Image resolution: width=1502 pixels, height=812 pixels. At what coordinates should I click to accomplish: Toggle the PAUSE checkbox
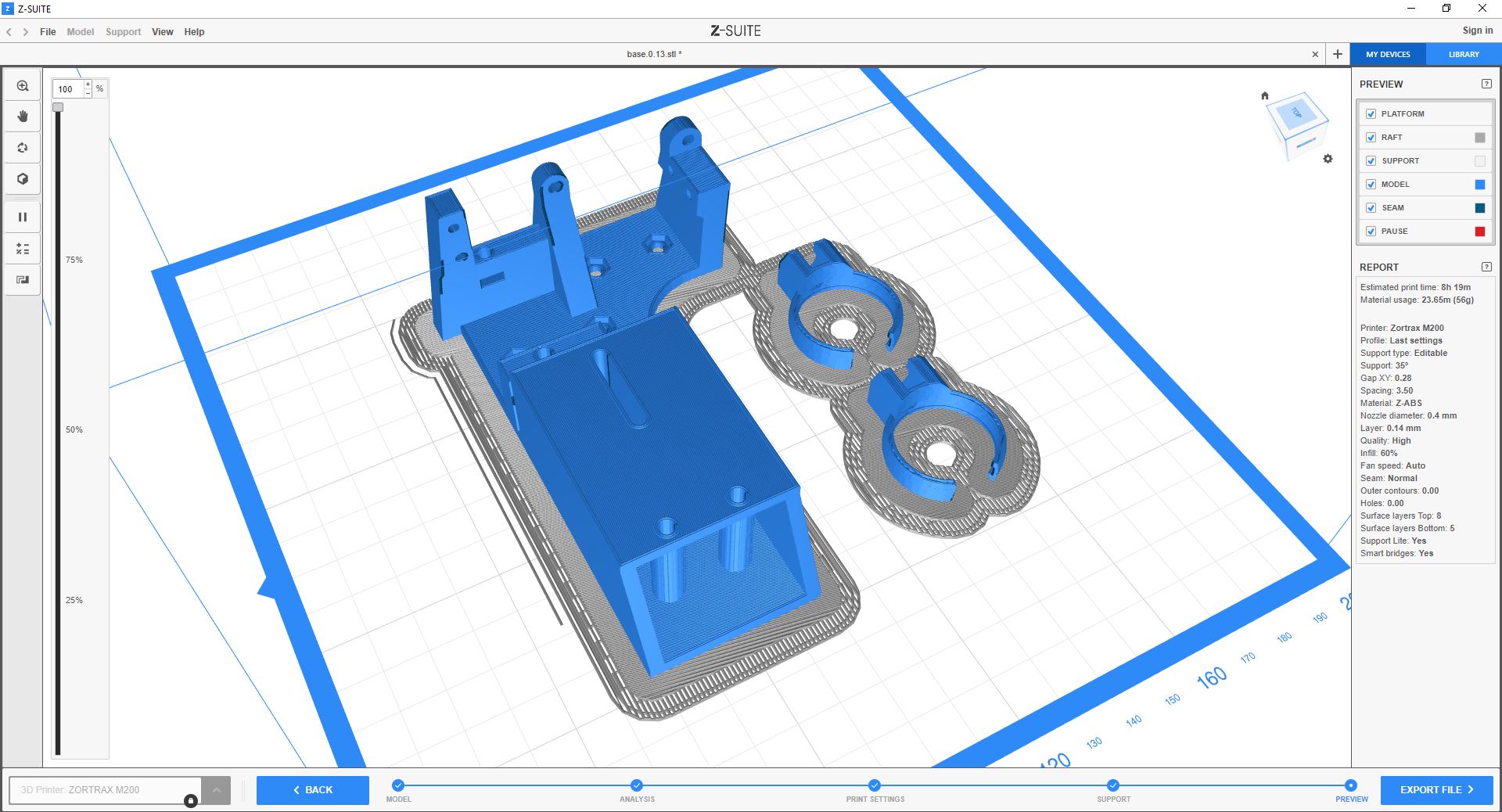click(1371, 232)
